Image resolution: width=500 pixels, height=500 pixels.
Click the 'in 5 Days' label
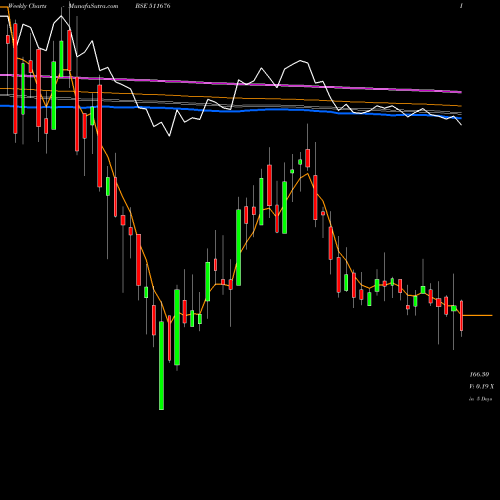(481, 399)
